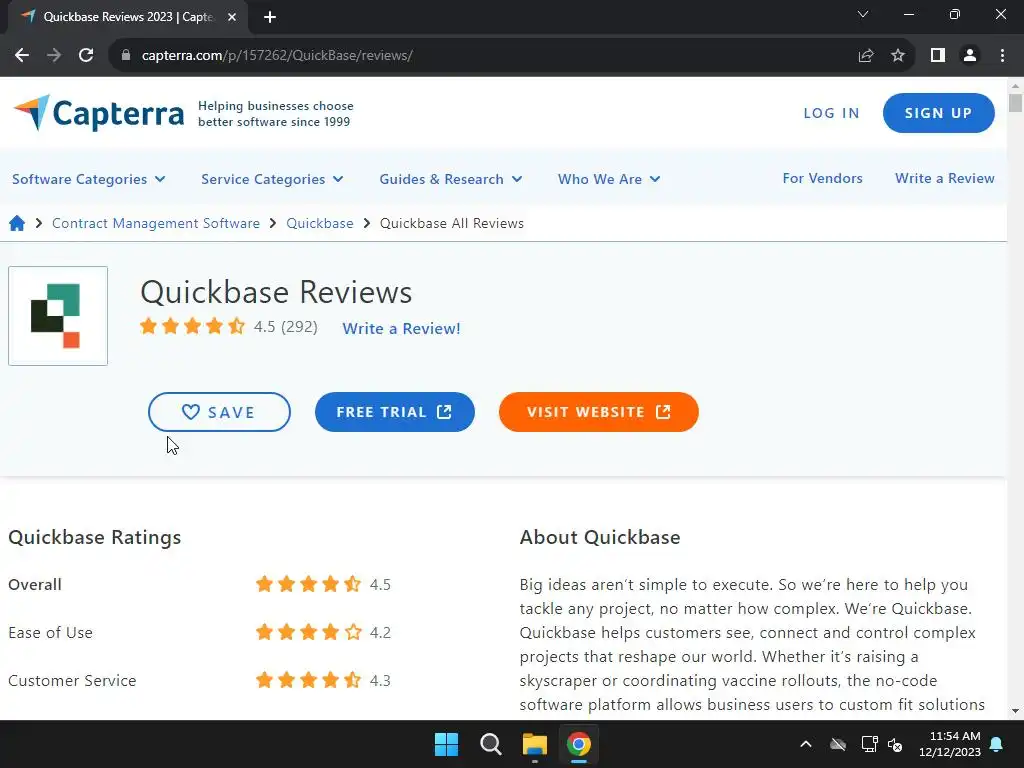Click the Write a Review! link
Image resolution: width=1024 pixels, height=768 pixels.
401,328
